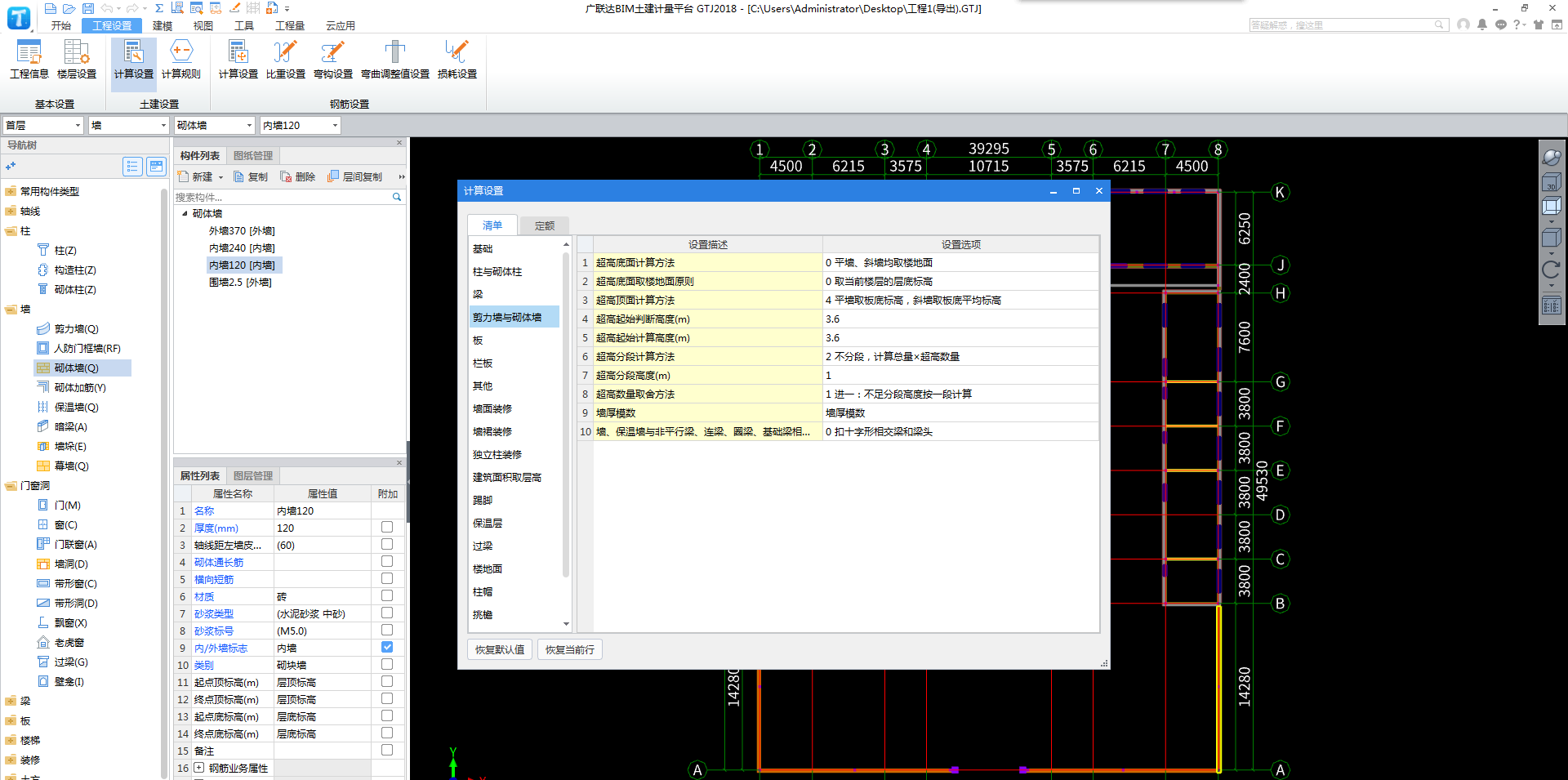Switch to 图纸管理 tab

253,155
